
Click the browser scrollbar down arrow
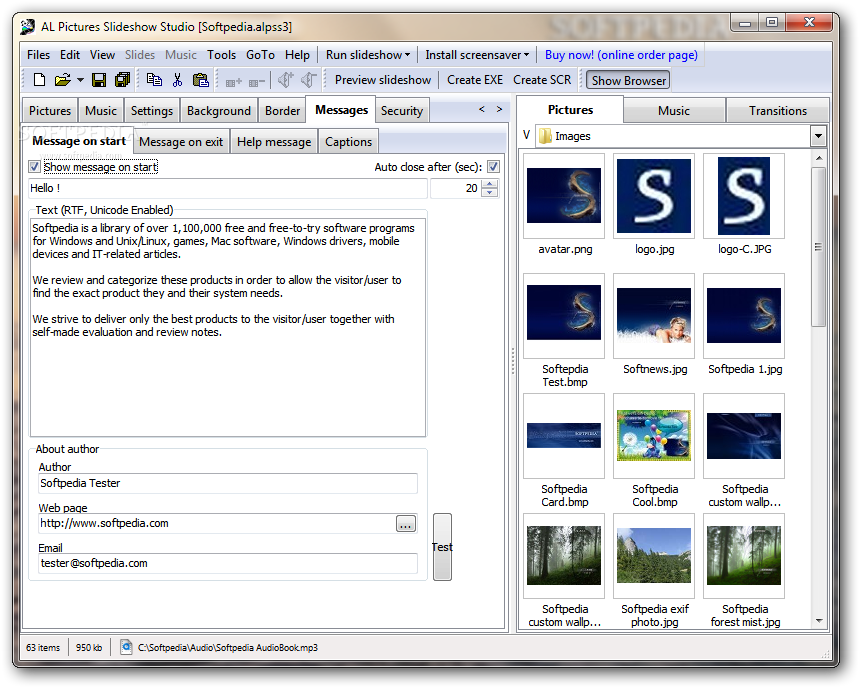pyautogui.click(x=819, y=621)
